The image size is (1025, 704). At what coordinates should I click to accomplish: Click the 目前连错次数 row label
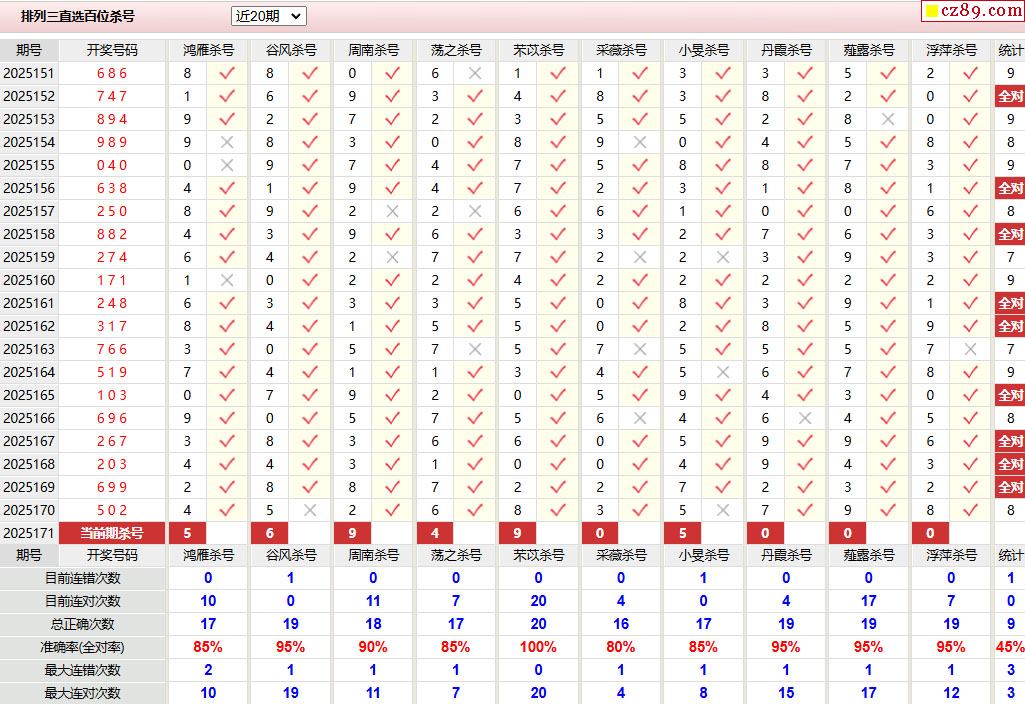coord(82,578)
